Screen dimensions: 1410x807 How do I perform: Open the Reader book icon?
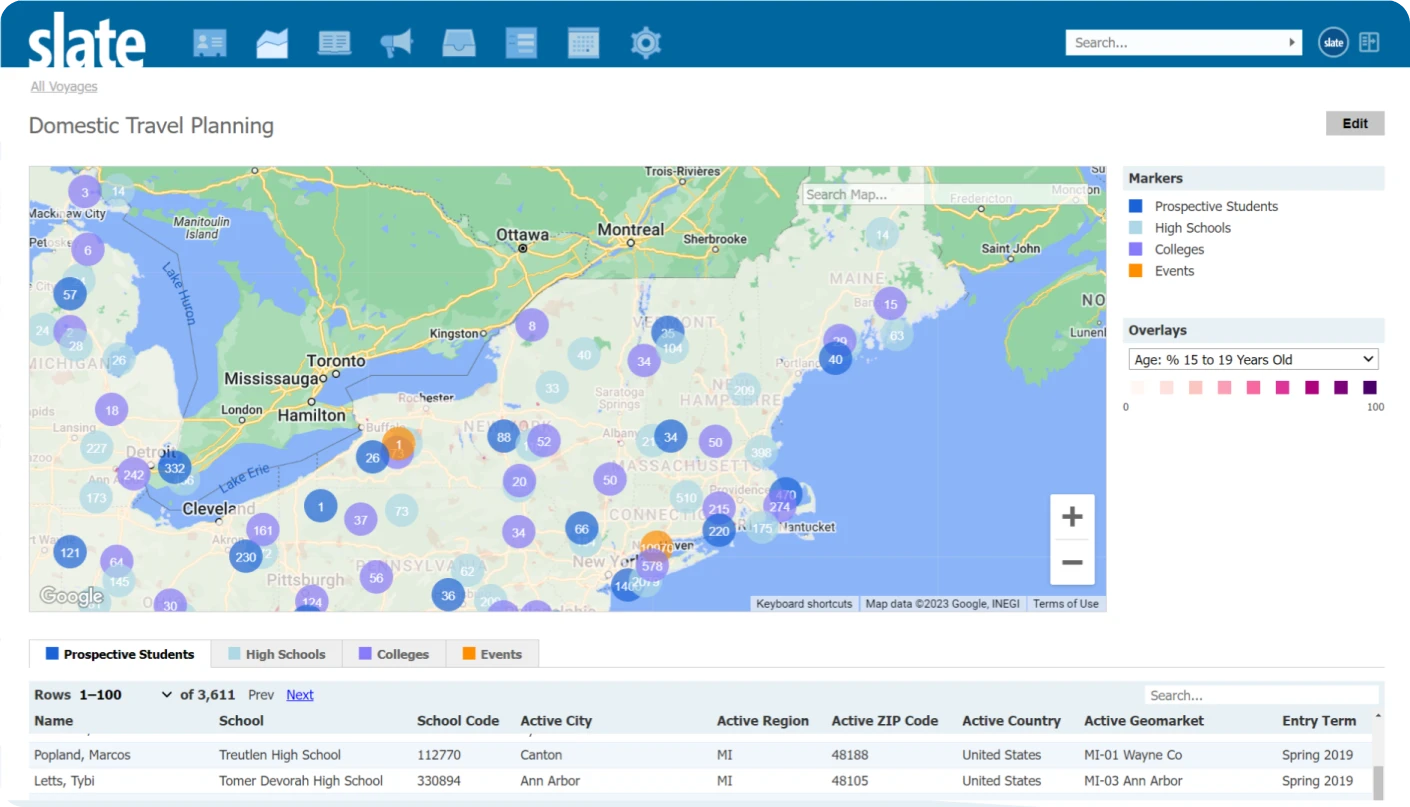(334, 43)
